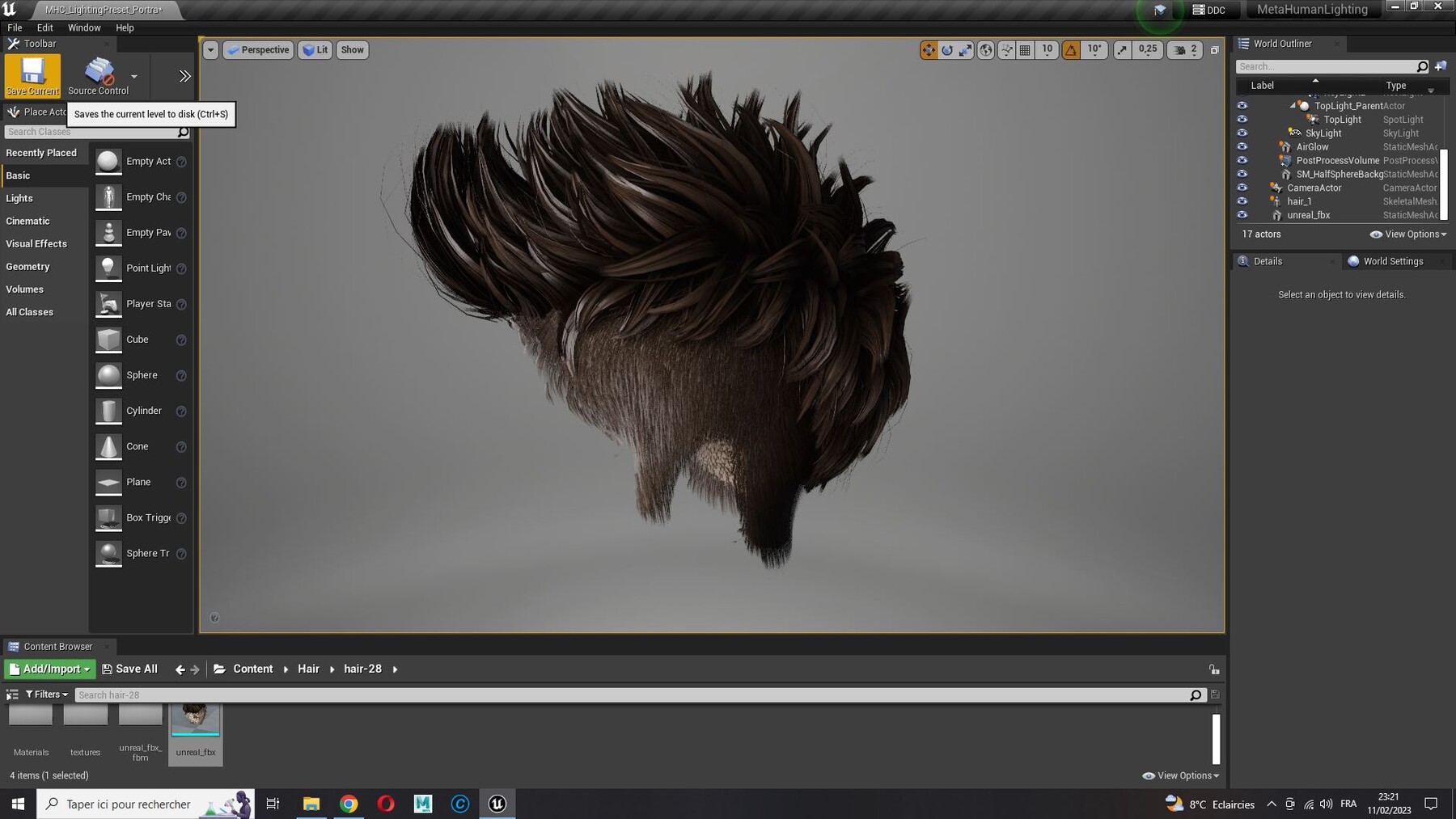Create new folder in World Outliner
Viewport: 1456px width, 819px height.
coord(1440,66)
